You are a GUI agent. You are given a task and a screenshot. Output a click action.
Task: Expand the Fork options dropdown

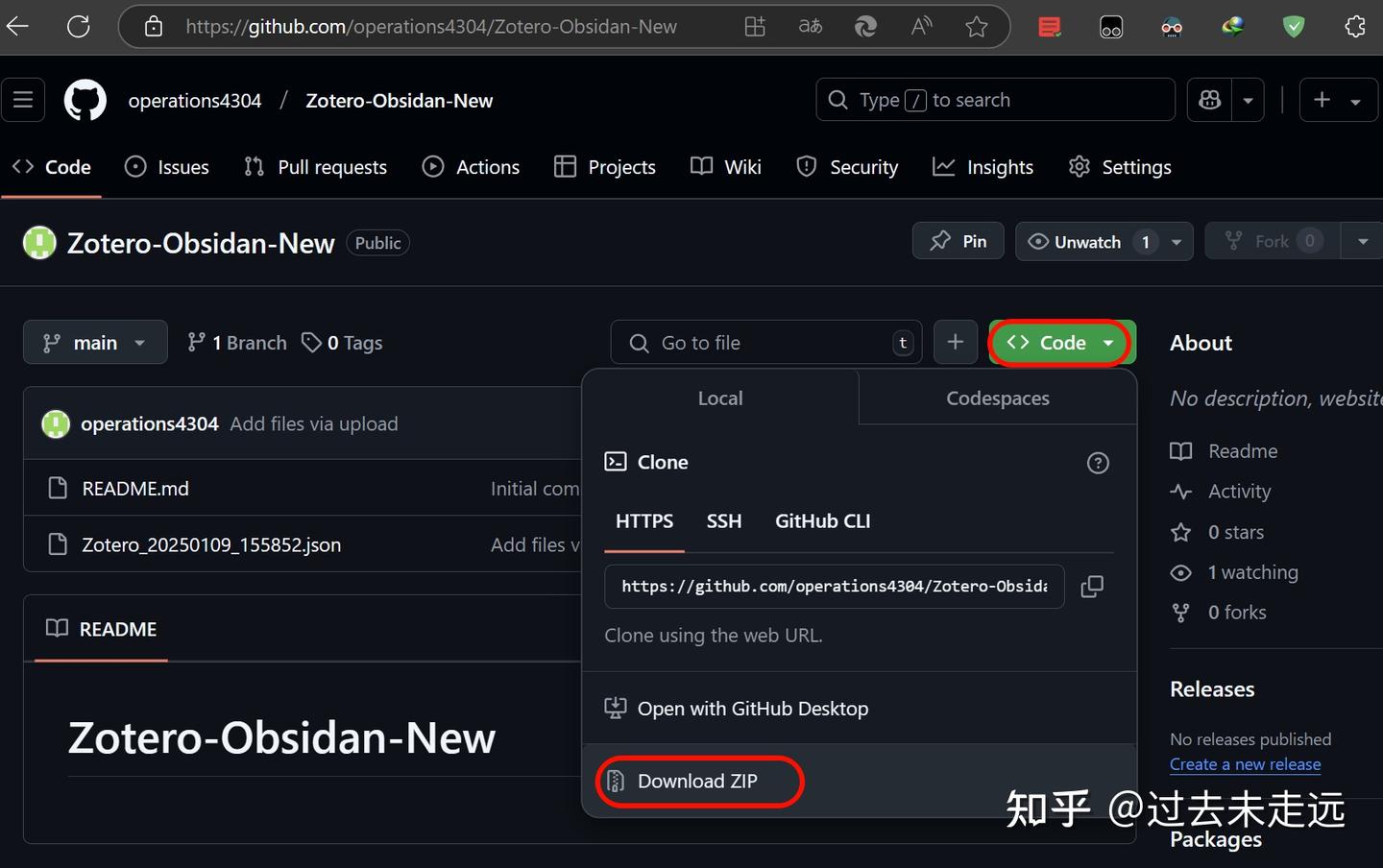coord(1364,241)
